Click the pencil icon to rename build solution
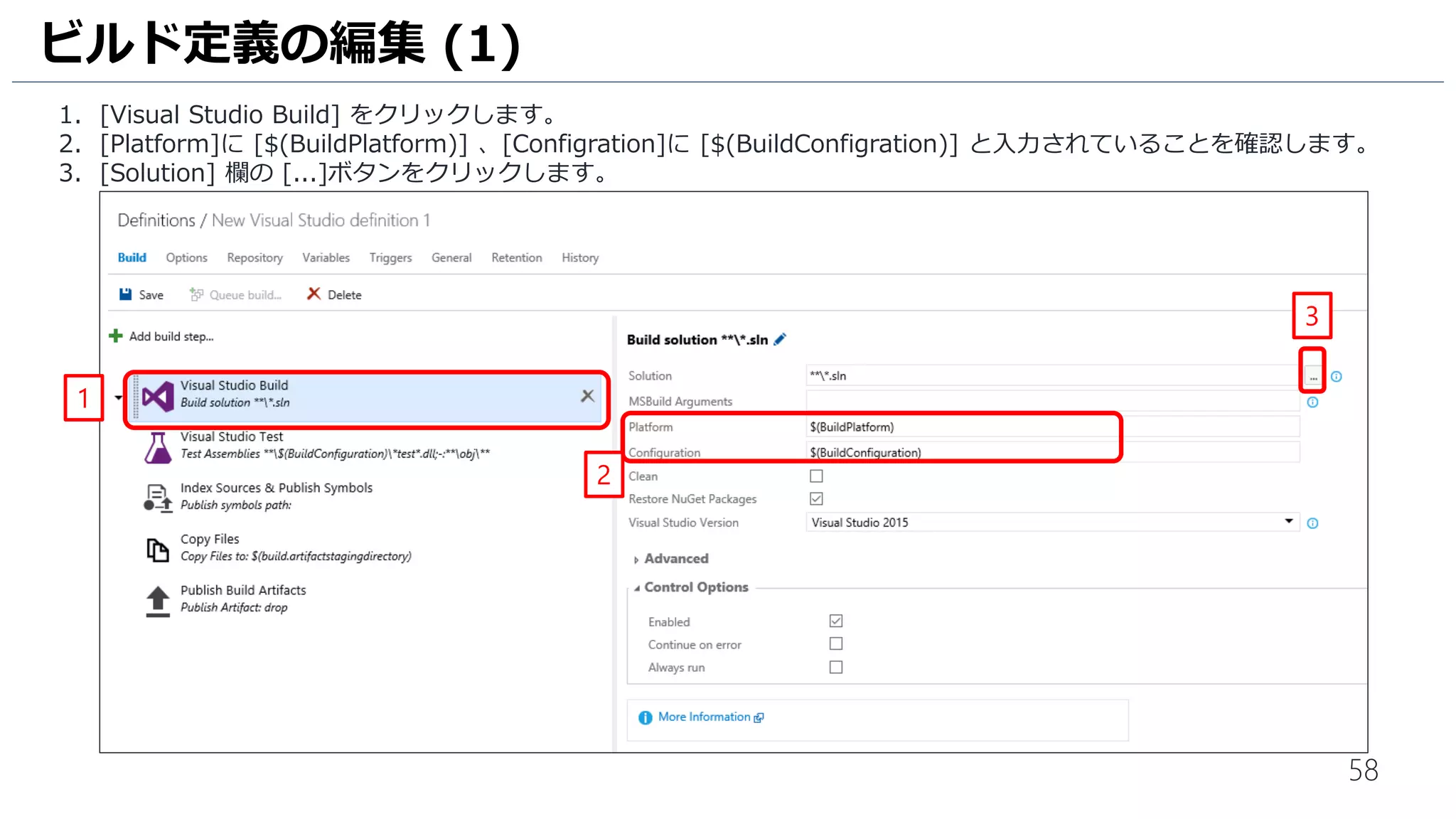 tap(780, 339)
